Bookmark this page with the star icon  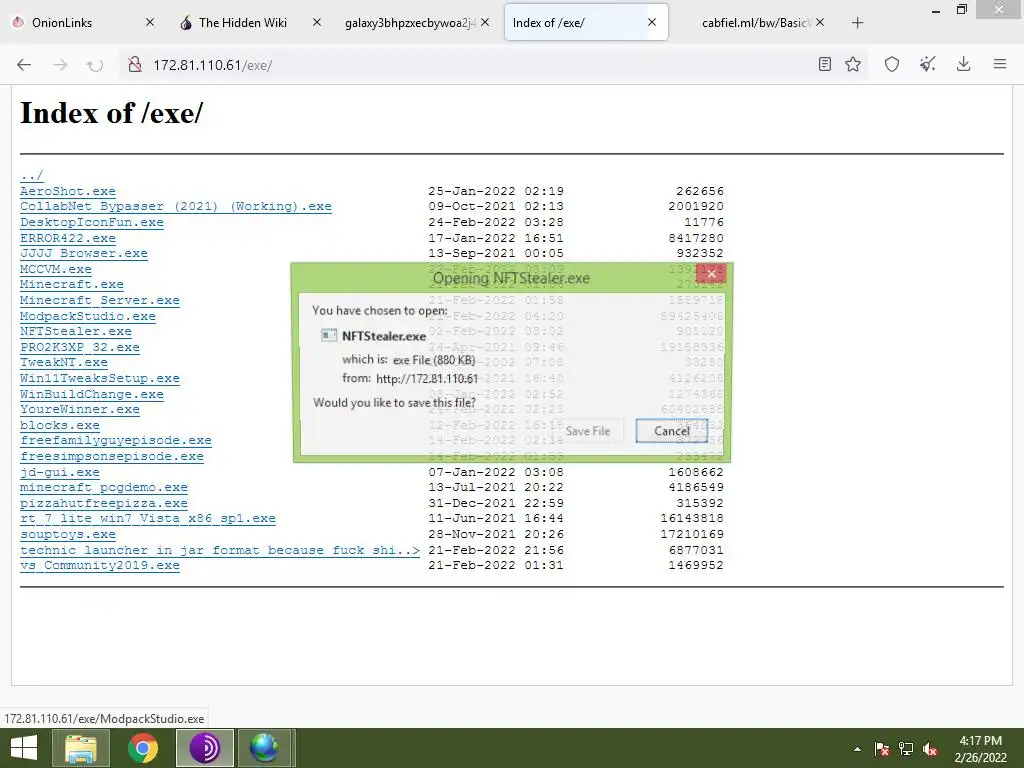coord(853,64)
